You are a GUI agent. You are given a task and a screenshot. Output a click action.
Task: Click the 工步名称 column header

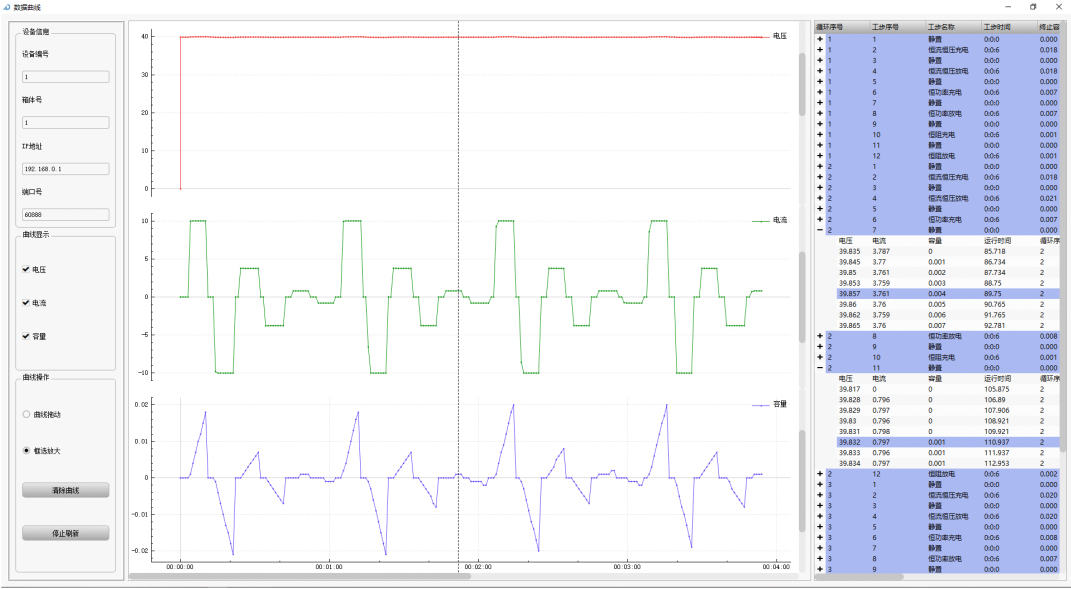click(942, 28)
